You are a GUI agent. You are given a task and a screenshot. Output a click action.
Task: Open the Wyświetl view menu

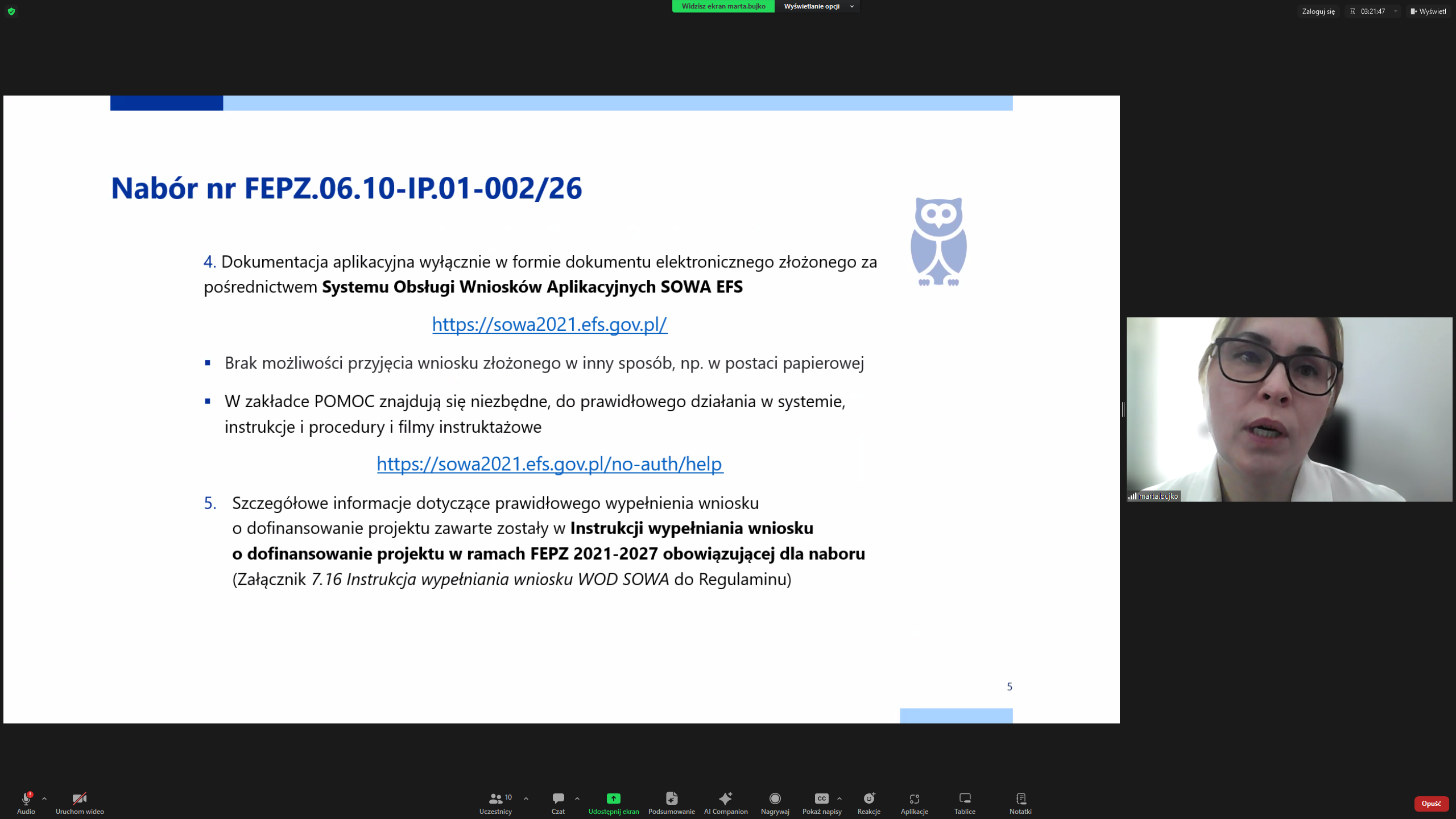pos(1428,11)
